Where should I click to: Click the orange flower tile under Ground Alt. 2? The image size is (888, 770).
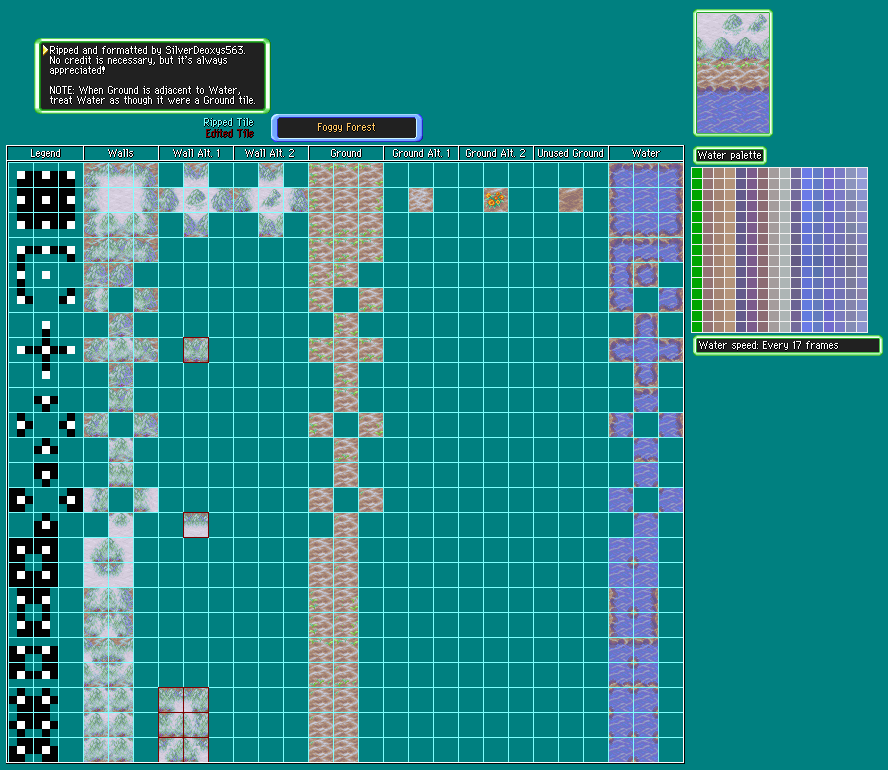(496, 200)
